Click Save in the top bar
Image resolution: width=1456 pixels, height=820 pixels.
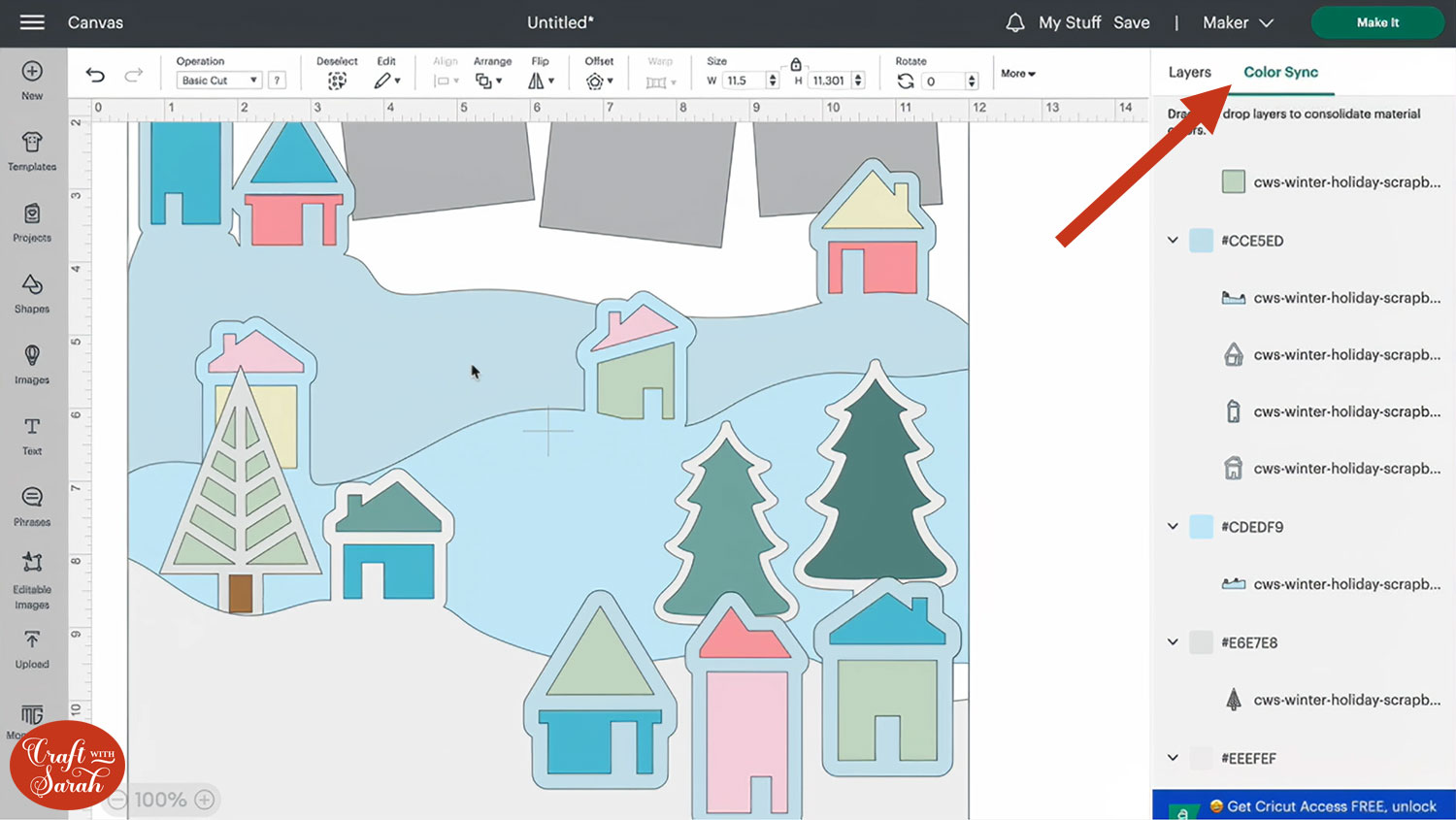[1131, 22]
